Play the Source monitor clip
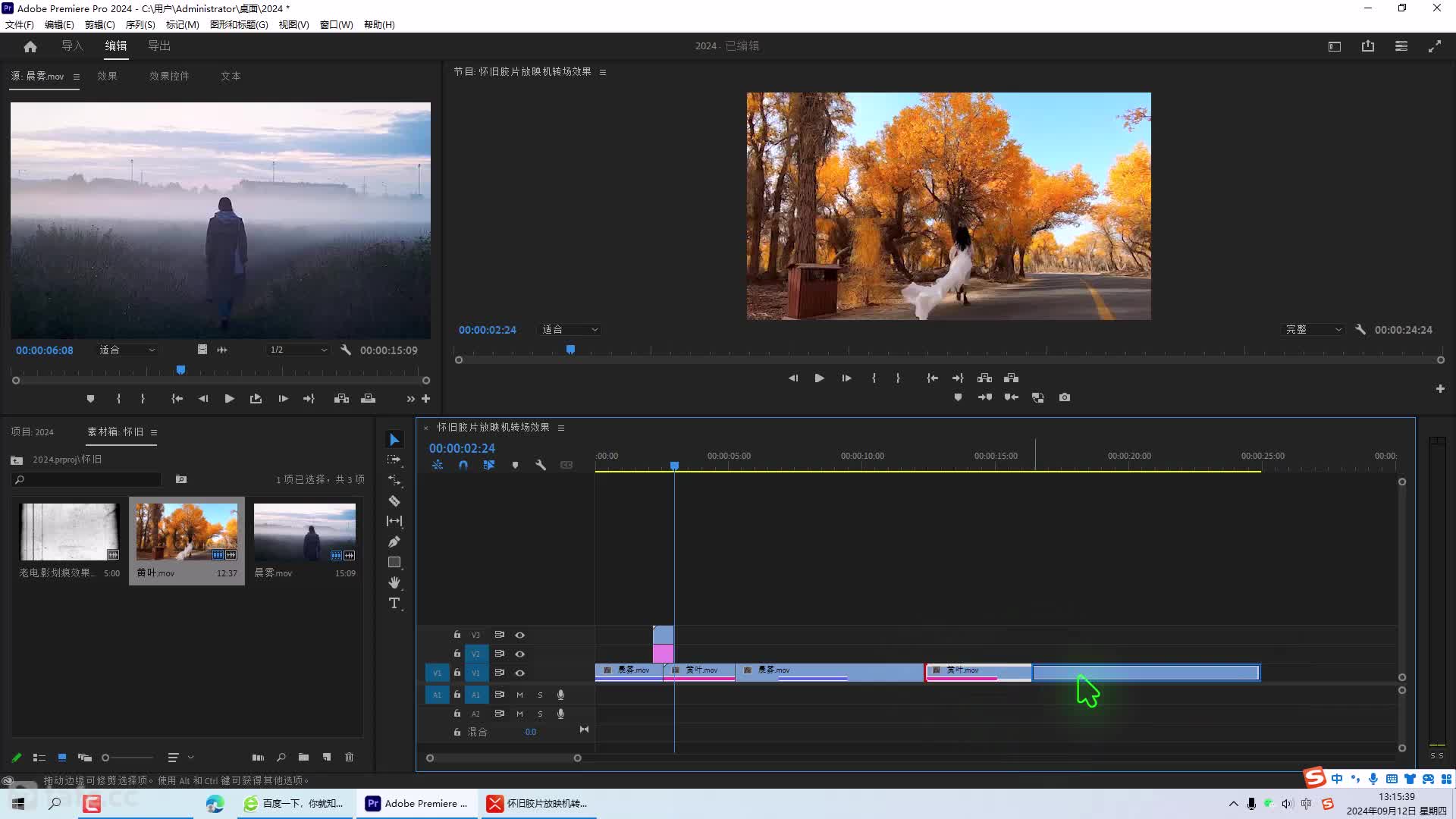This screenshot has width=1456, height=819. [229, 398]
